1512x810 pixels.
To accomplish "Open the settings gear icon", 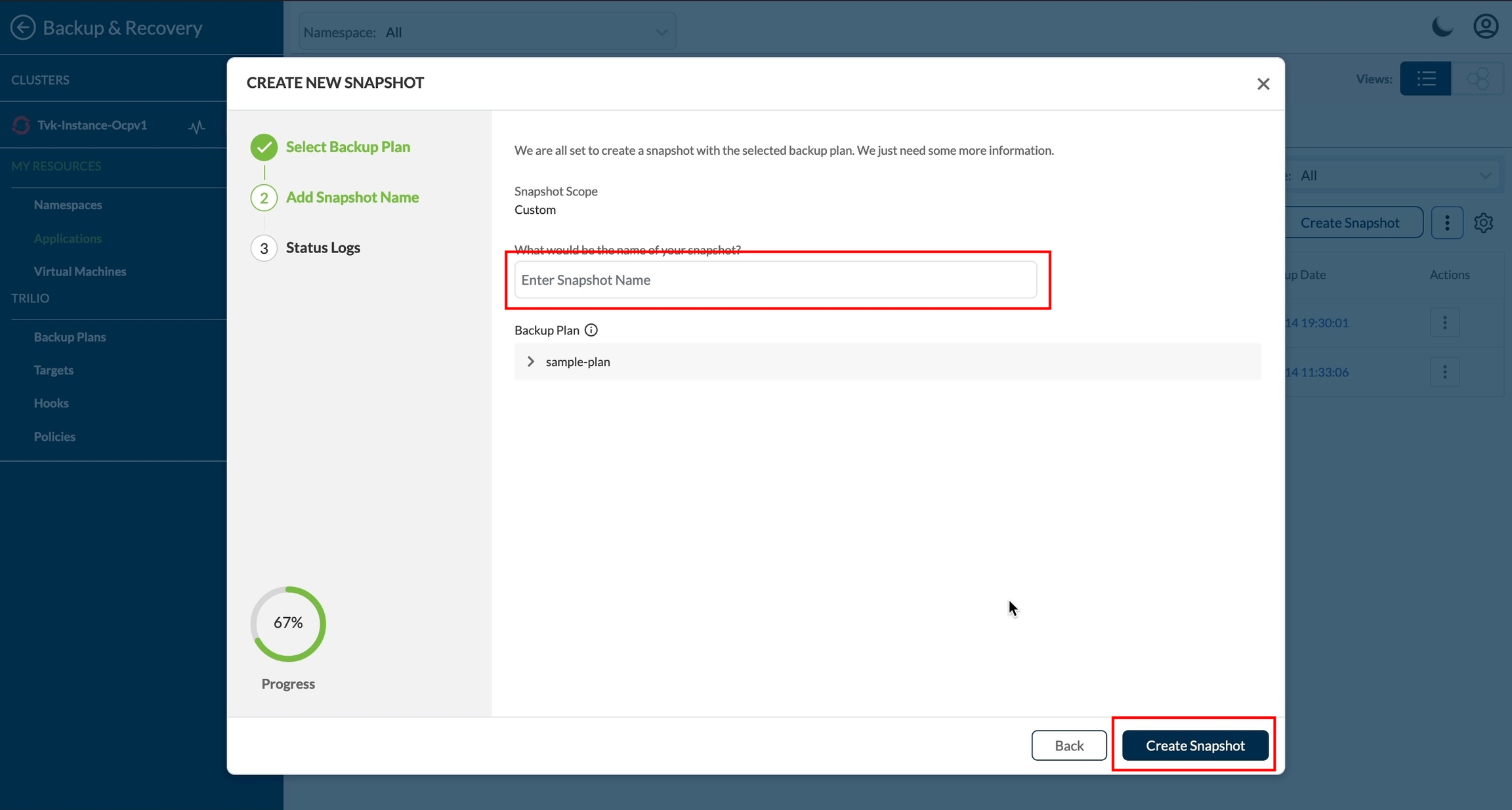I will (x=1483, y=223).
